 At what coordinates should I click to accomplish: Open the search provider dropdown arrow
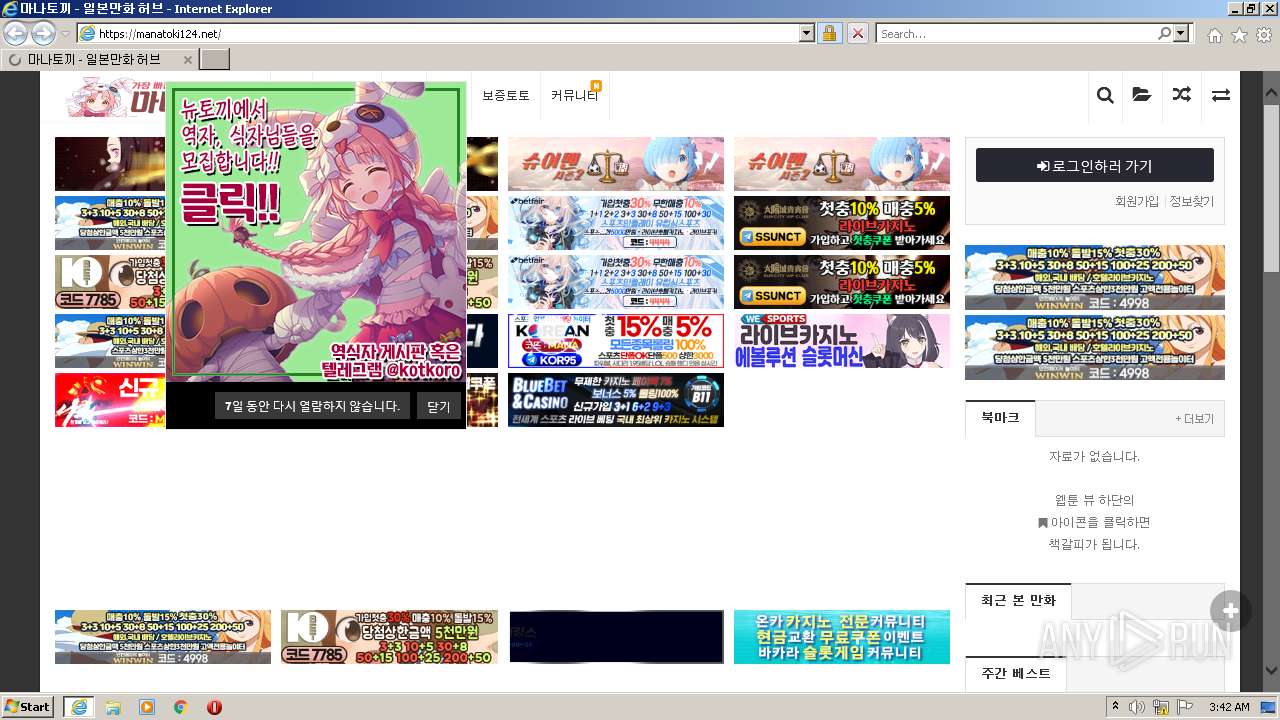[1182, 33]
